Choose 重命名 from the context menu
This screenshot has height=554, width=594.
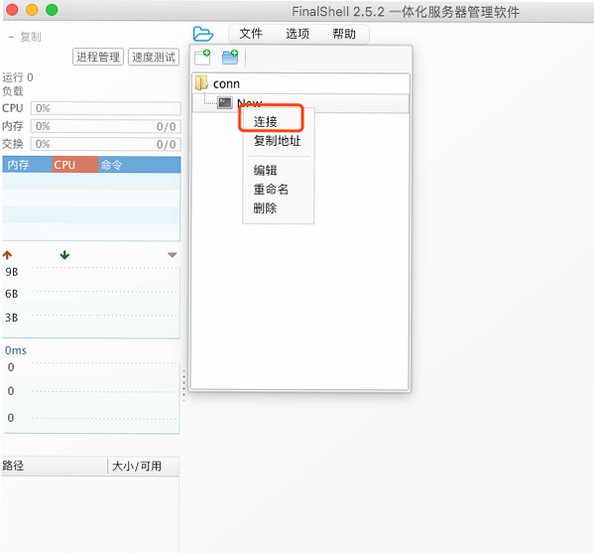click(x=271, y=189)
